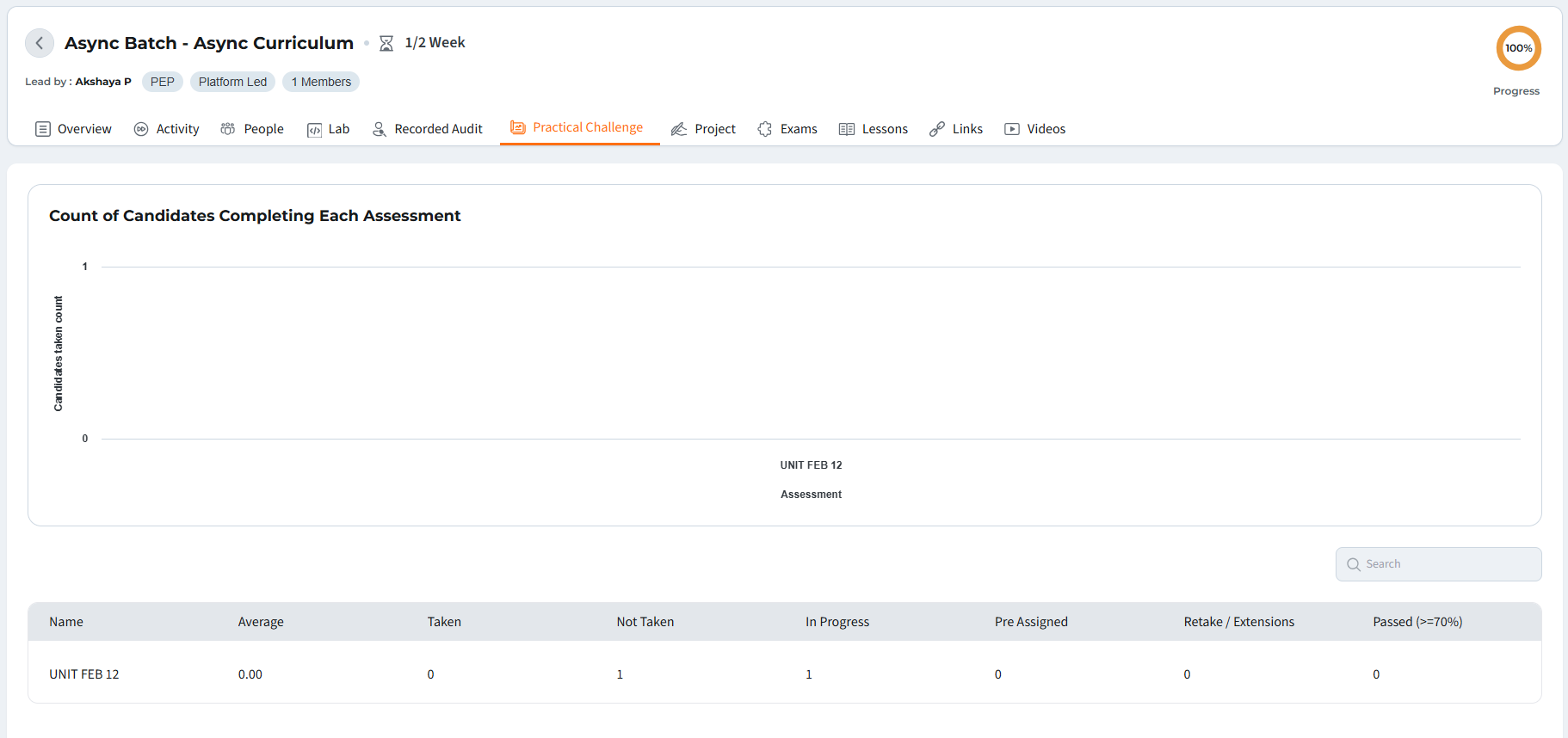The image size is (1568, 738).
Task: Click the Pre Assigned column header
Action: 1031,622
